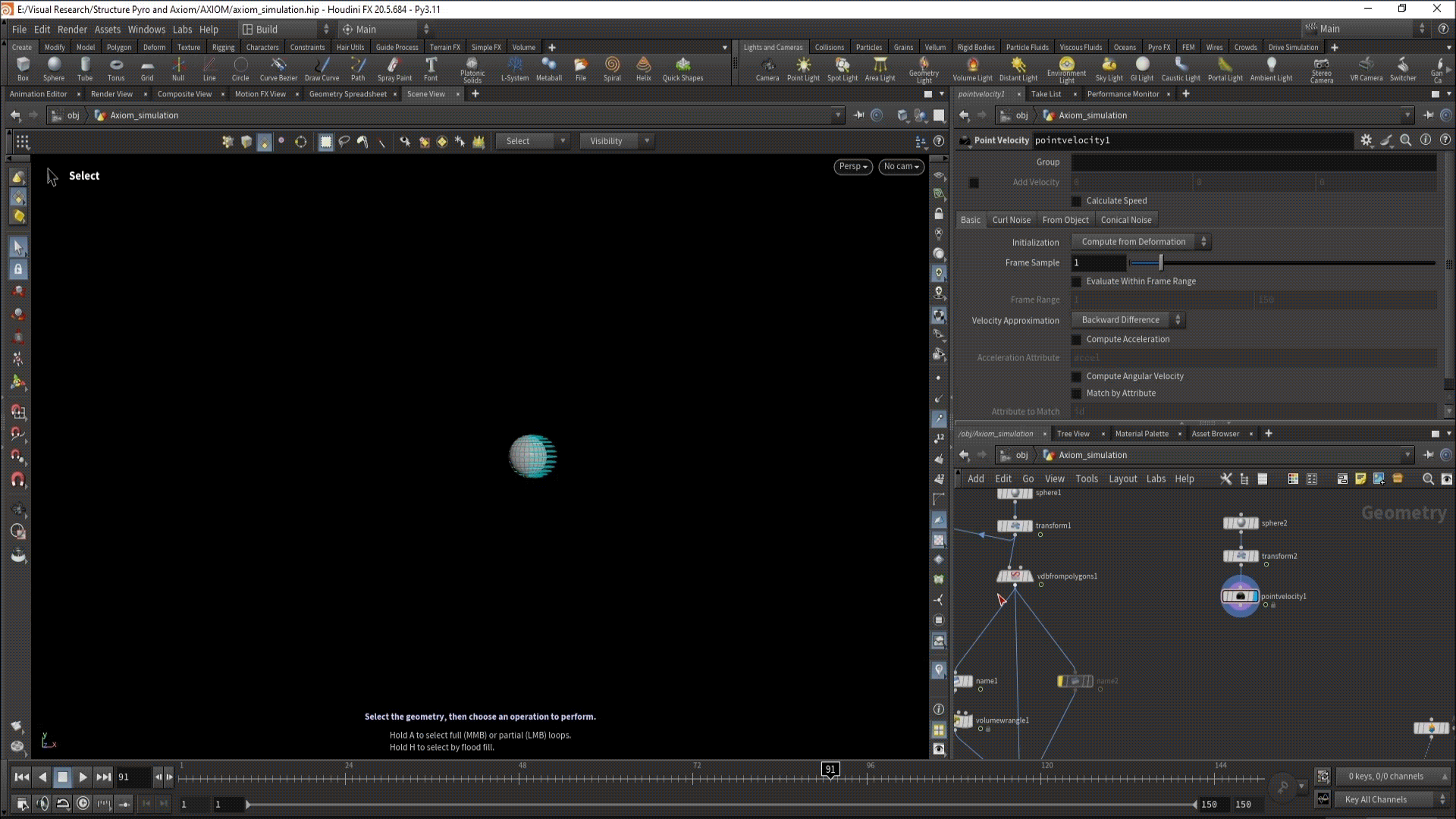The width and height of the screenshot is (1456, 819).
Task: Click the Group input field
Action: [x=1253, y=162]
